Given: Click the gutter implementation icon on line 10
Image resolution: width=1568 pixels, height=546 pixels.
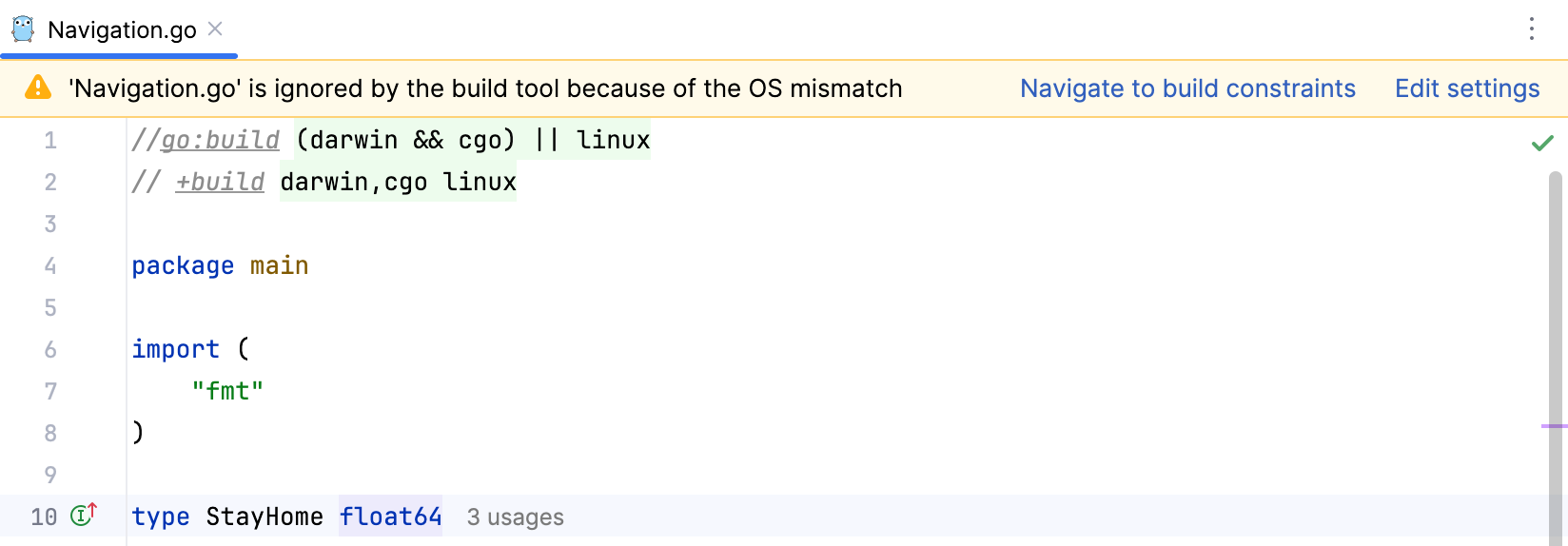Looking at the screenshot, I should (84, 516).
